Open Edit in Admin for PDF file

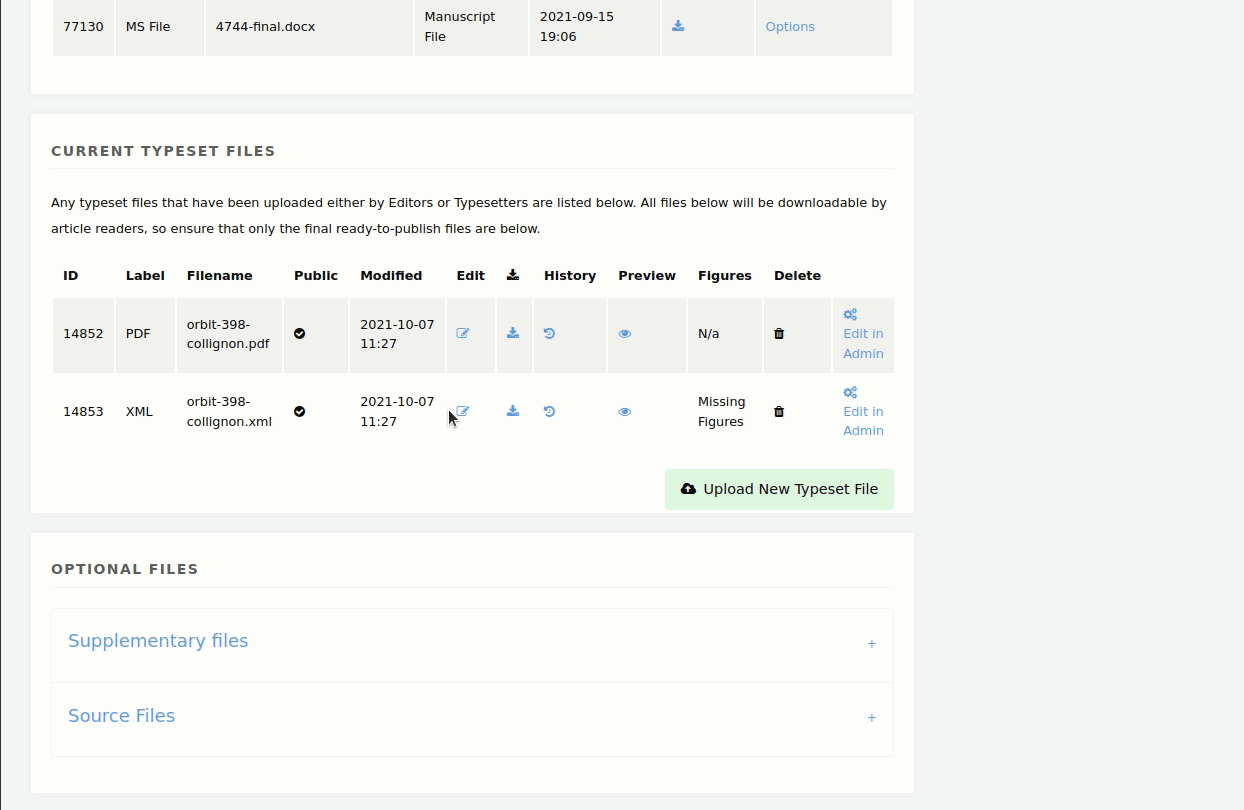point(862,343)
